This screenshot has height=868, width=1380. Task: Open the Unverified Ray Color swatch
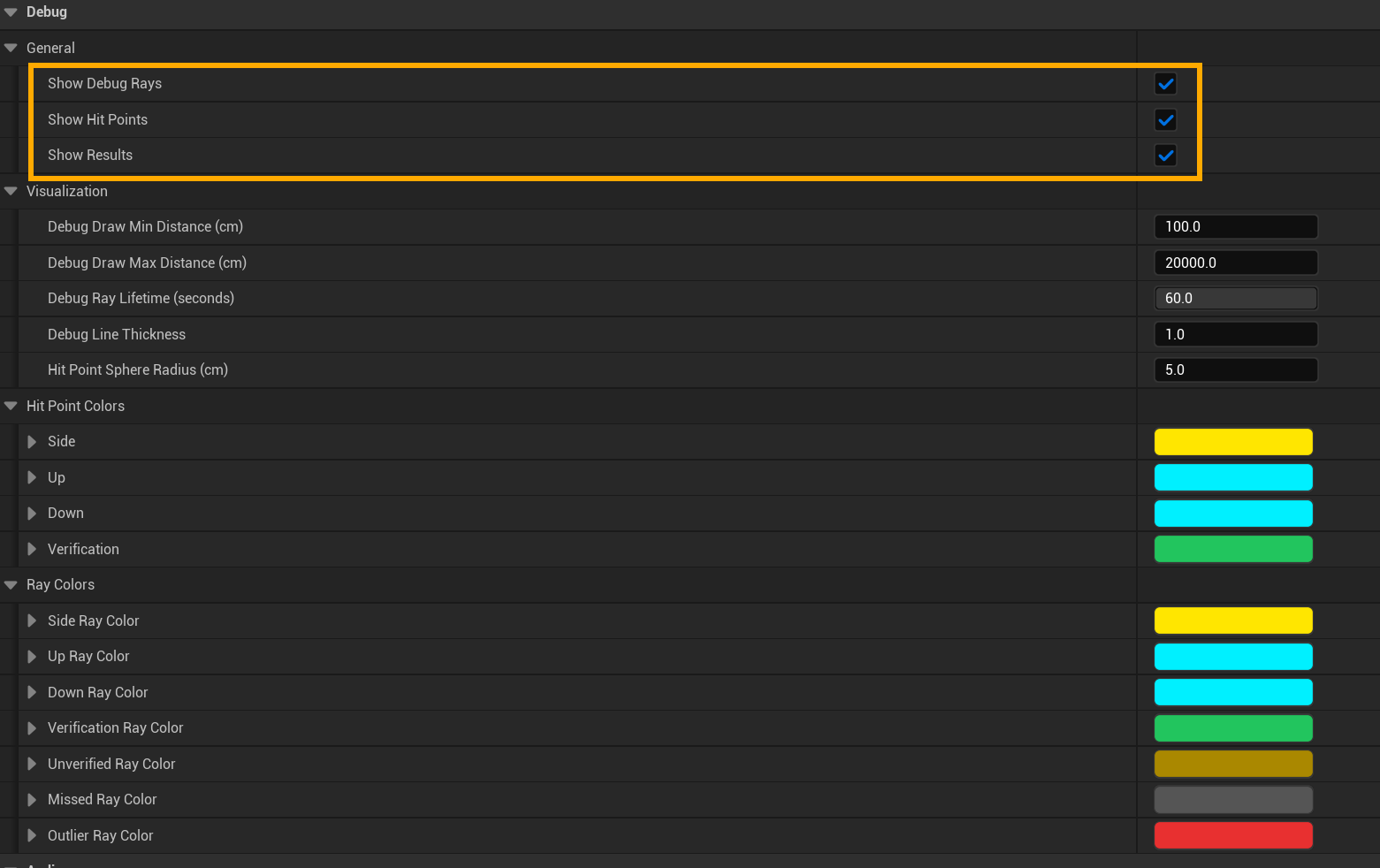click(x=1232, y=764)
